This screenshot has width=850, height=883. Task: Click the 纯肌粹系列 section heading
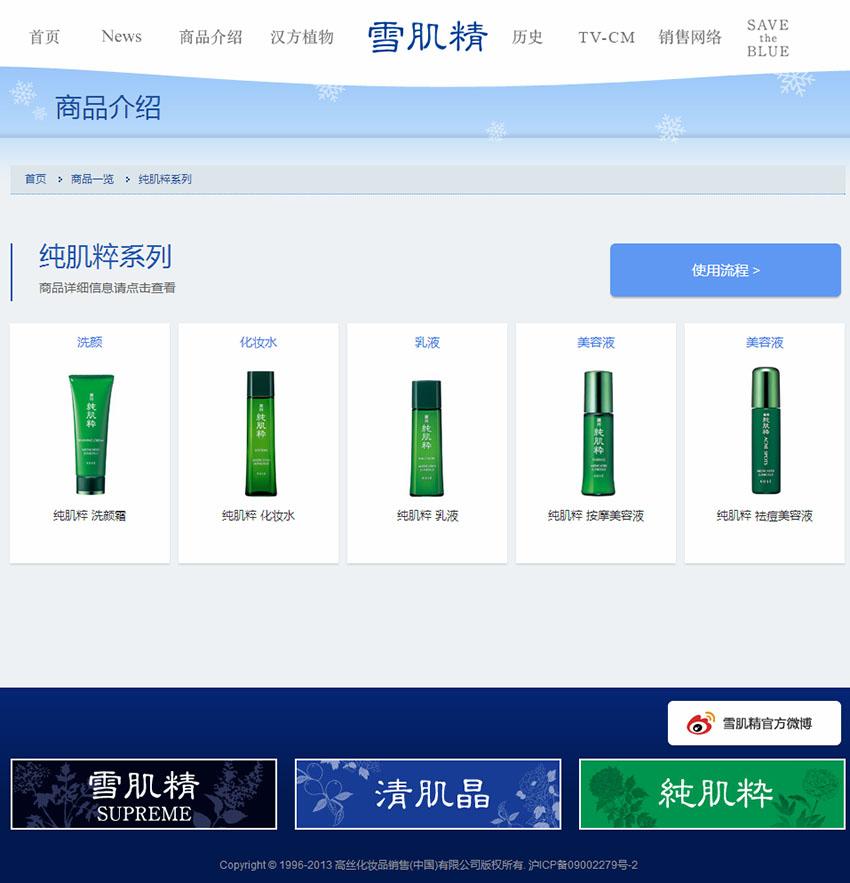[x=105, y=257]
